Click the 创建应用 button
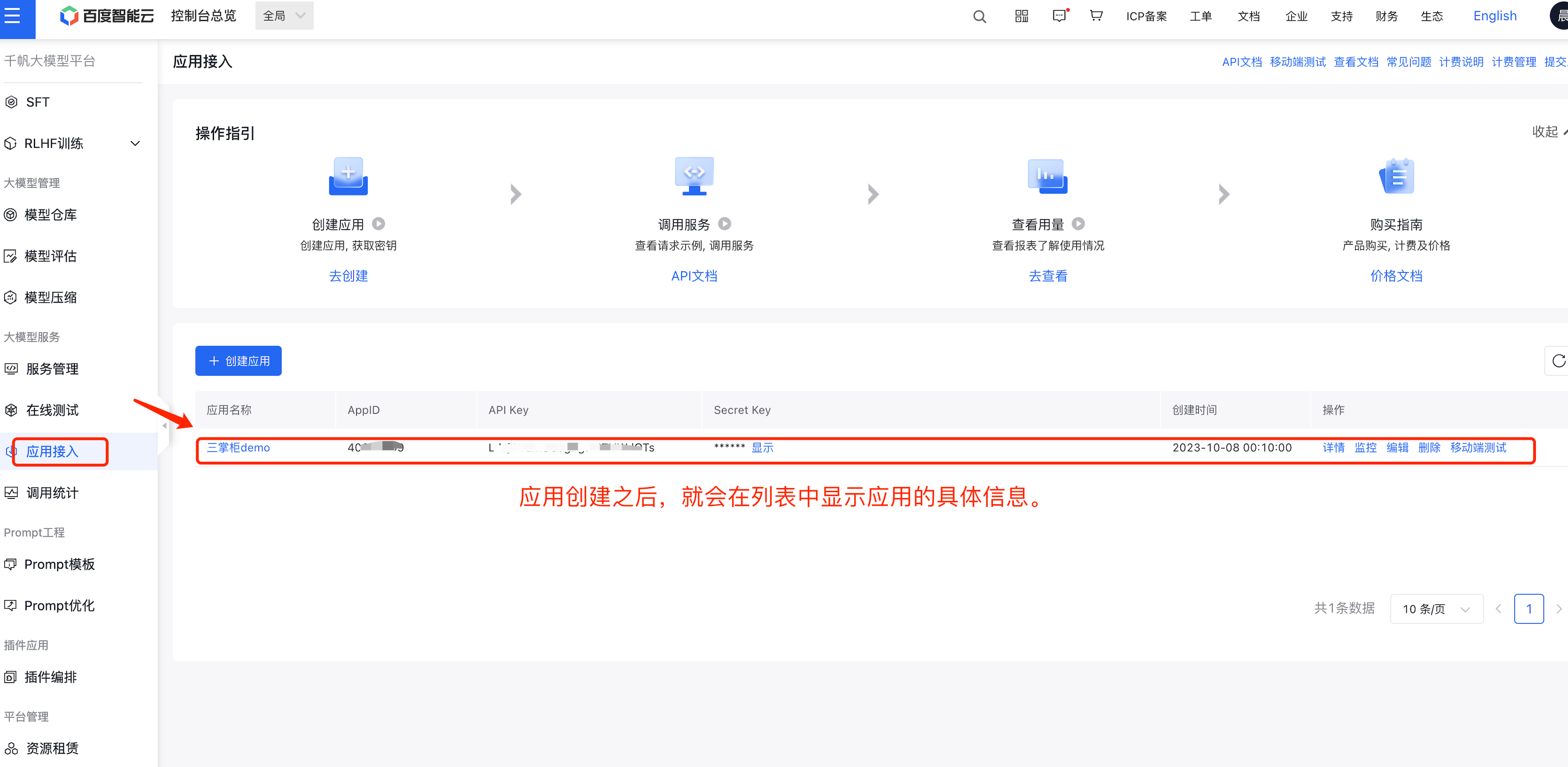This screenshot has width=1568, height=767. [238, 361]
